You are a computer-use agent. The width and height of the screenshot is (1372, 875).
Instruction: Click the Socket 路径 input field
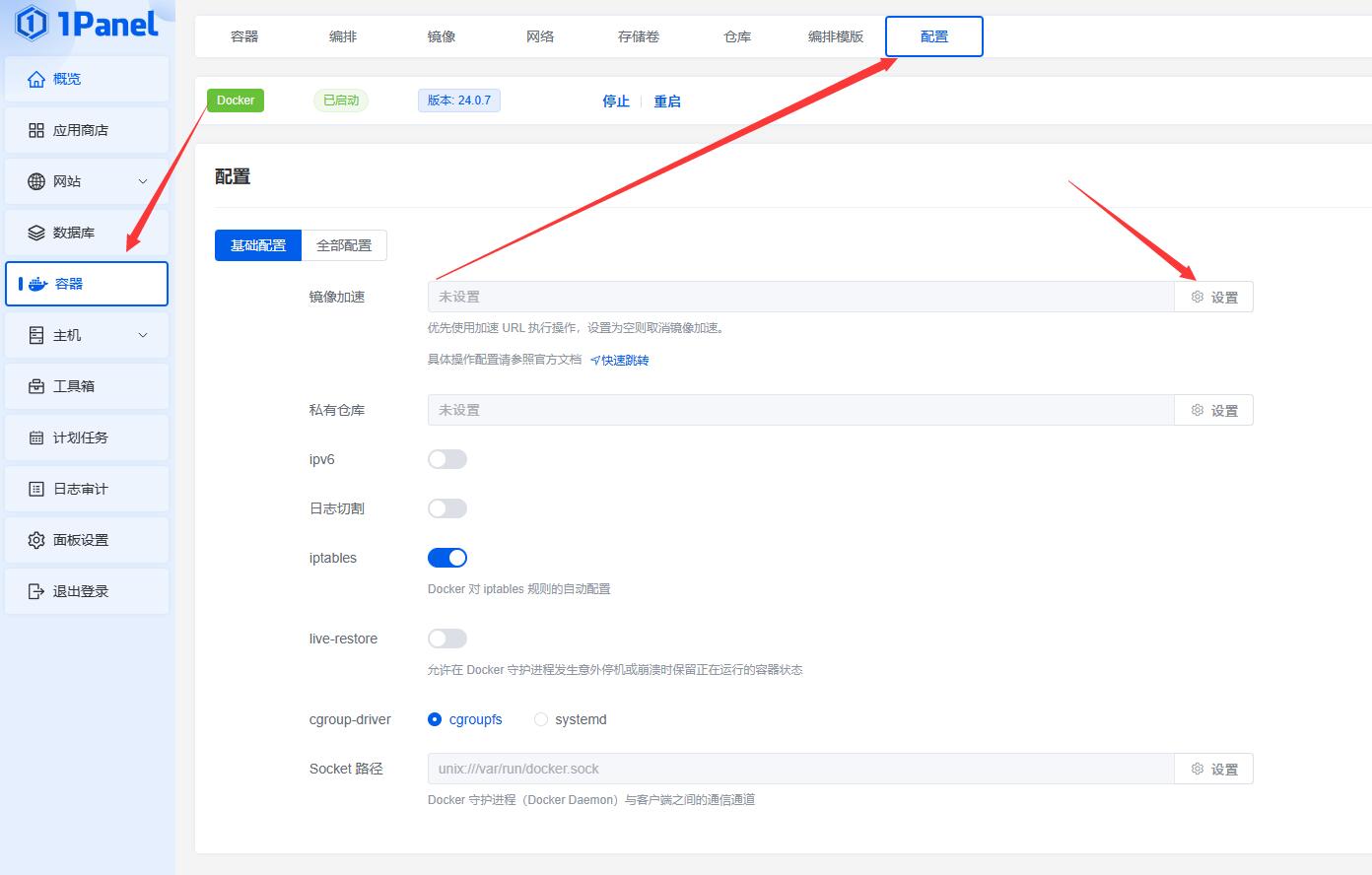pos(801,769)
